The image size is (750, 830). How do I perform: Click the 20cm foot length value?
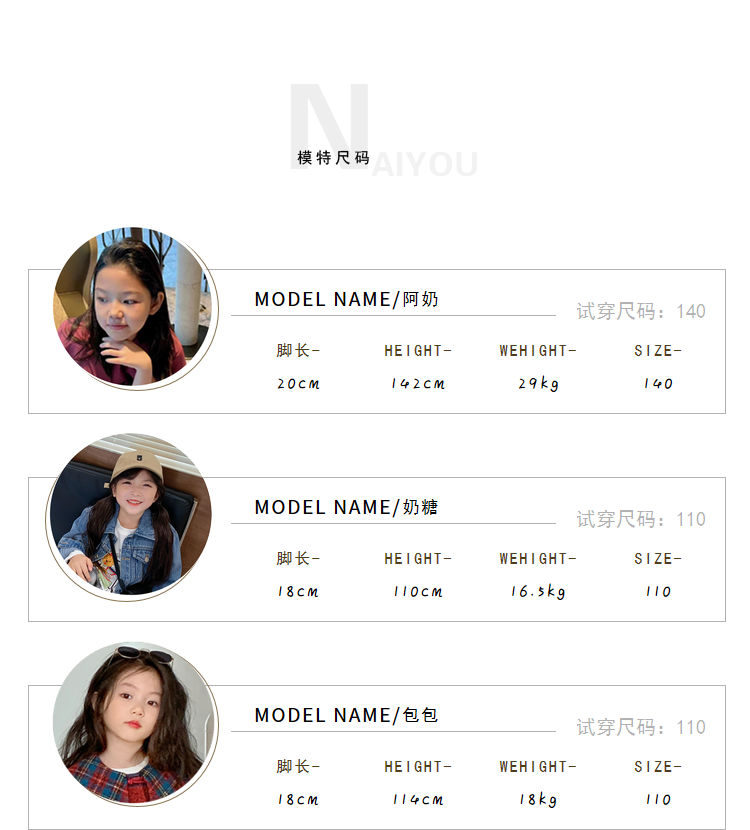tap(298, 384)
